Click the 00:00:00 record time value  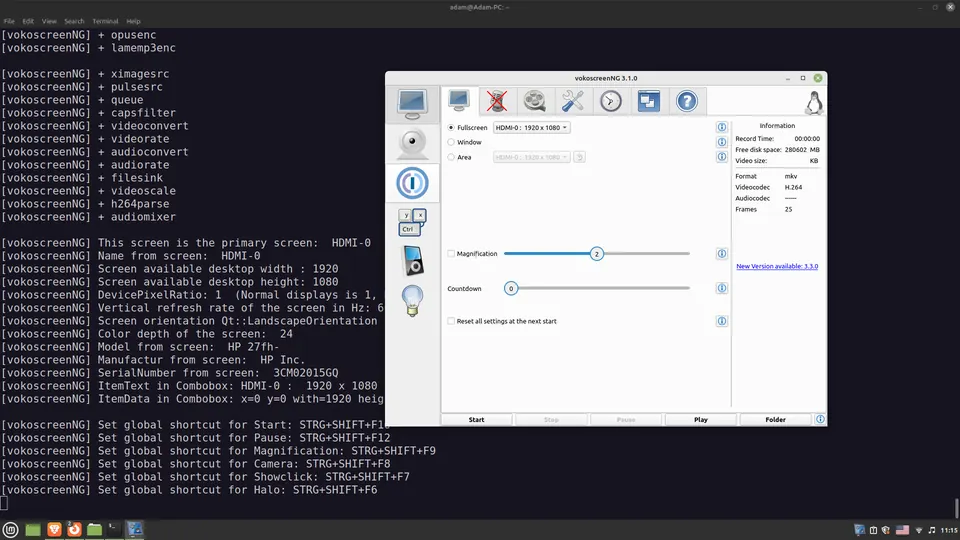(807, 139)
